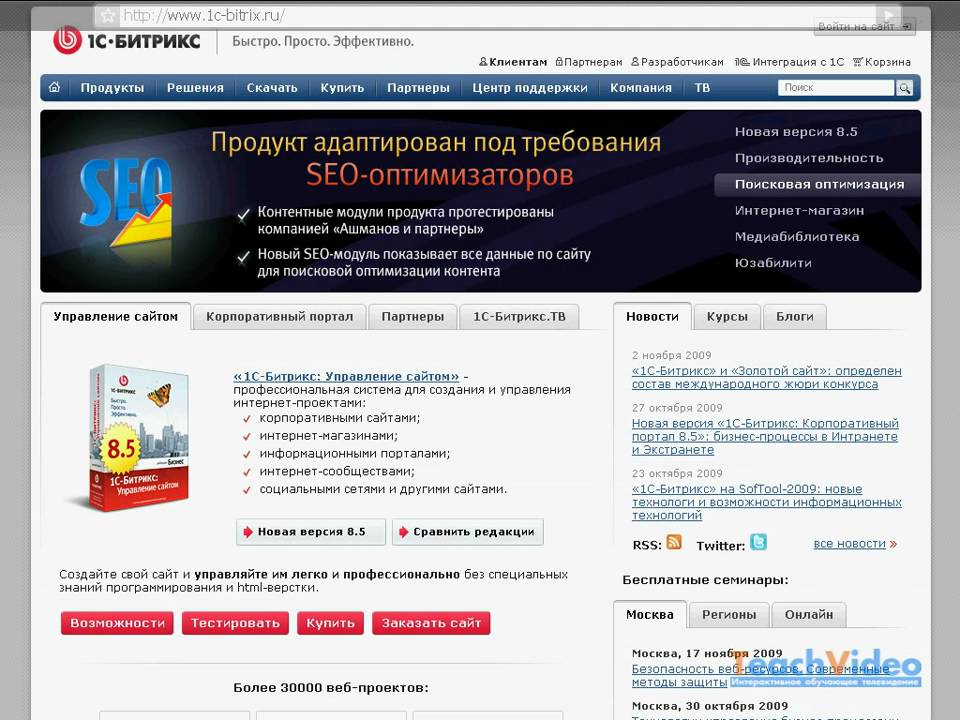The height and width of the screenshot is (720, 960).
Task: Open ТВ menu item
Action: tap(702, 88)
